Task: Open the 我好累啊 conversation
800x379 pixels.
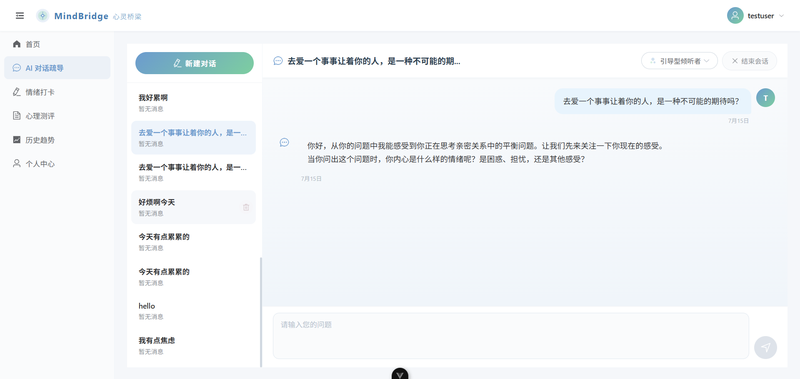Action: [x=193, y=103]
